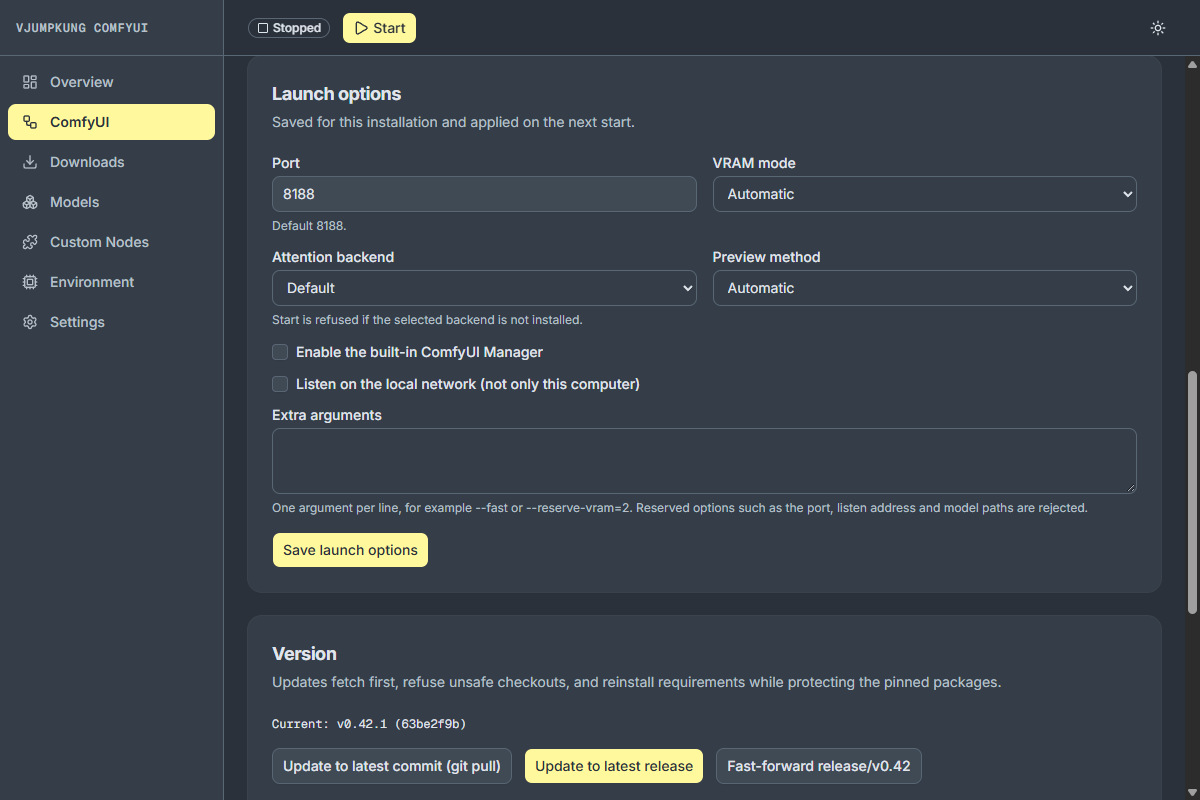Click the Models cubes icon in sidebar
This screenshot has height=800, width=1200.
pos(30,202)
